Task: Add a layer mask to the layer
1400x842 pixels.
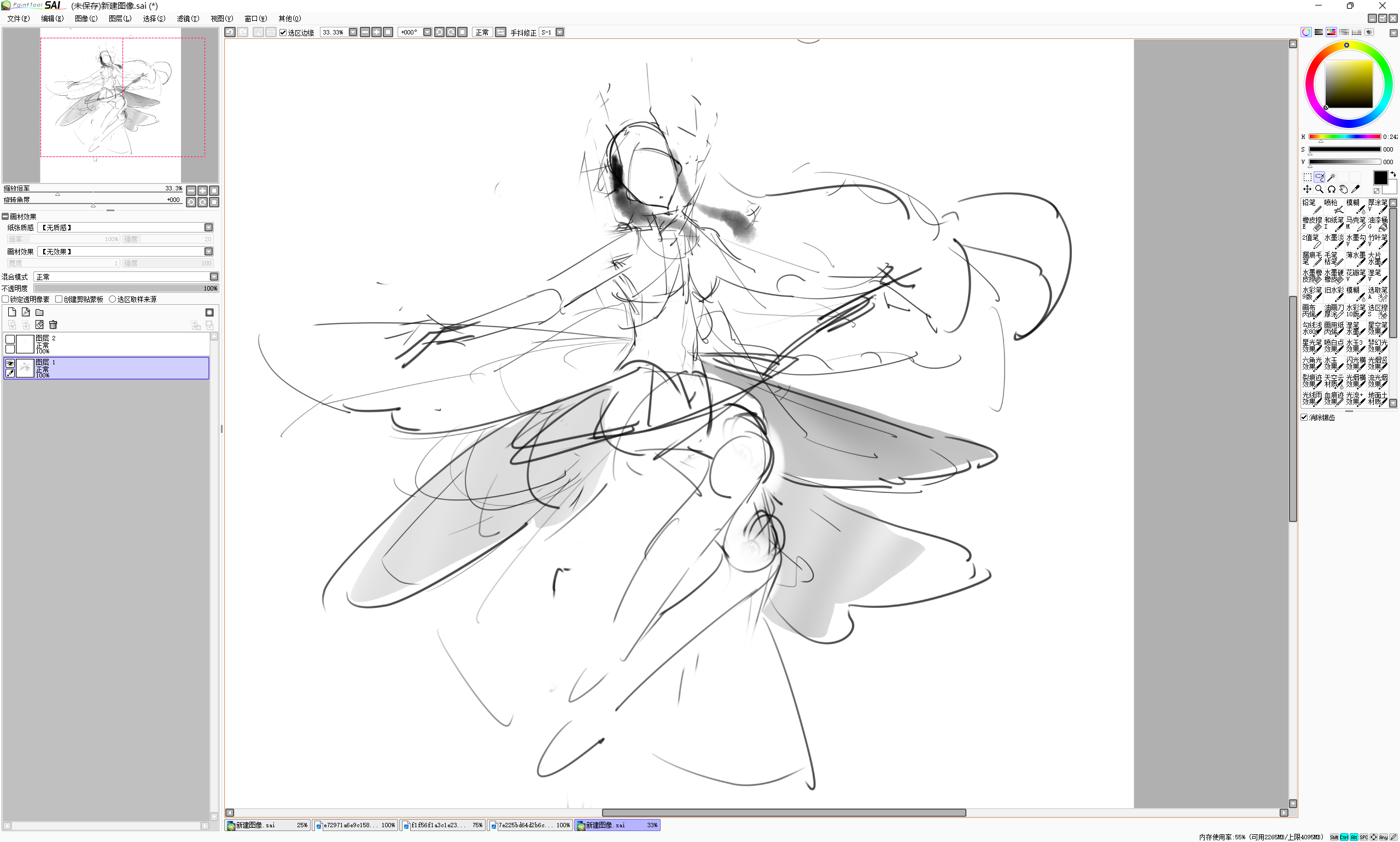Action: coord(209,312)
